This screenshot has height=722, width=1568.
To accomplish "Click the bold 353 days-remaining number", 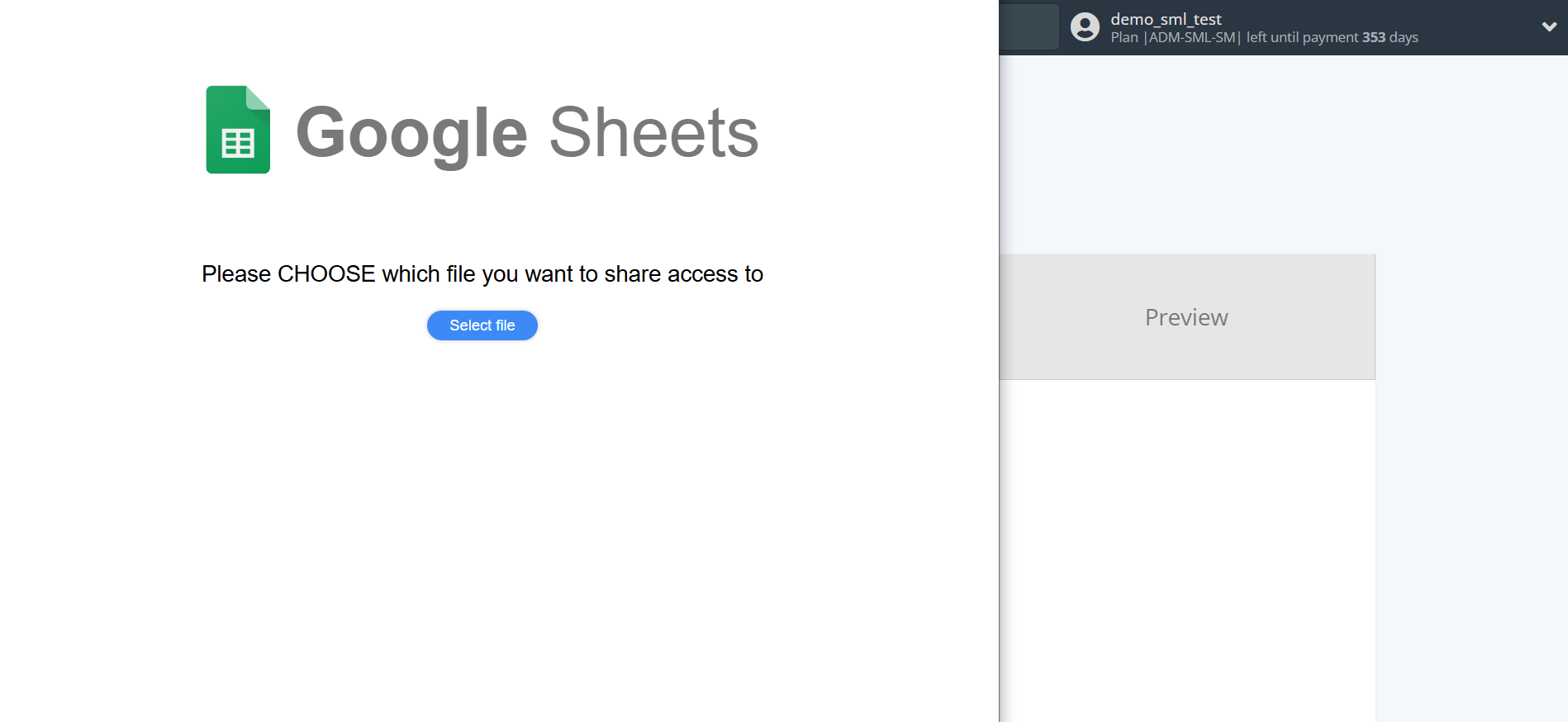I will [1373, 38].
